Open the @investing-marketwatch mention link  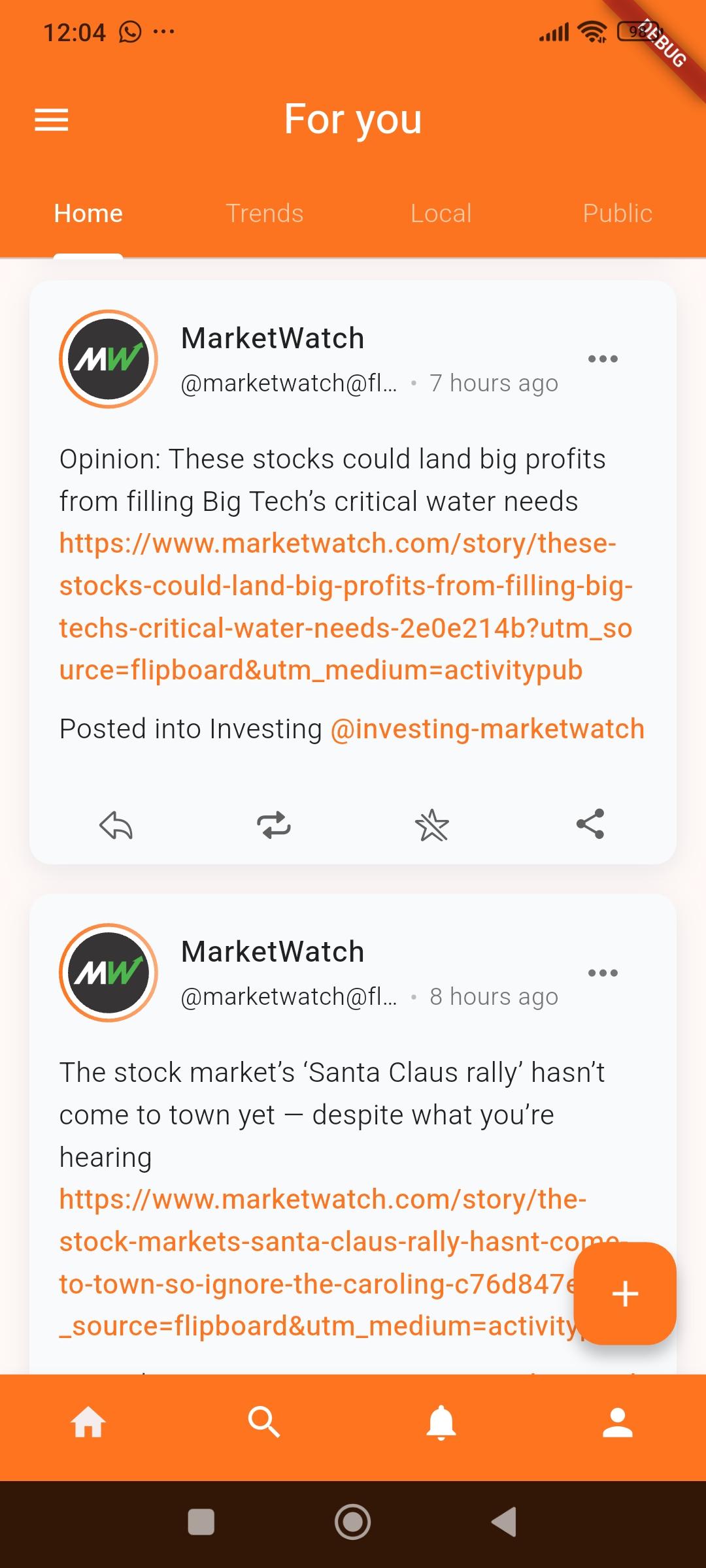[488, 729]
